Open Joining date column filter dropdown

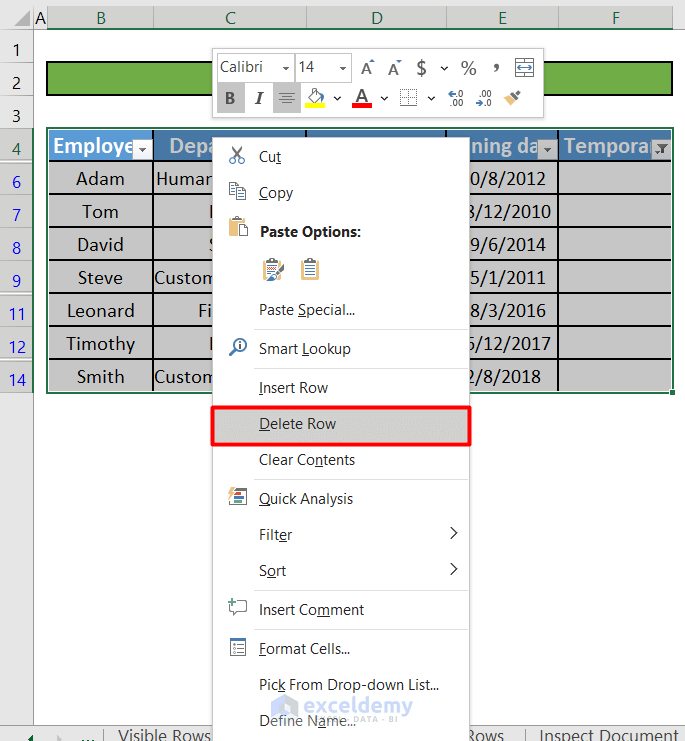tap(548, 149)
